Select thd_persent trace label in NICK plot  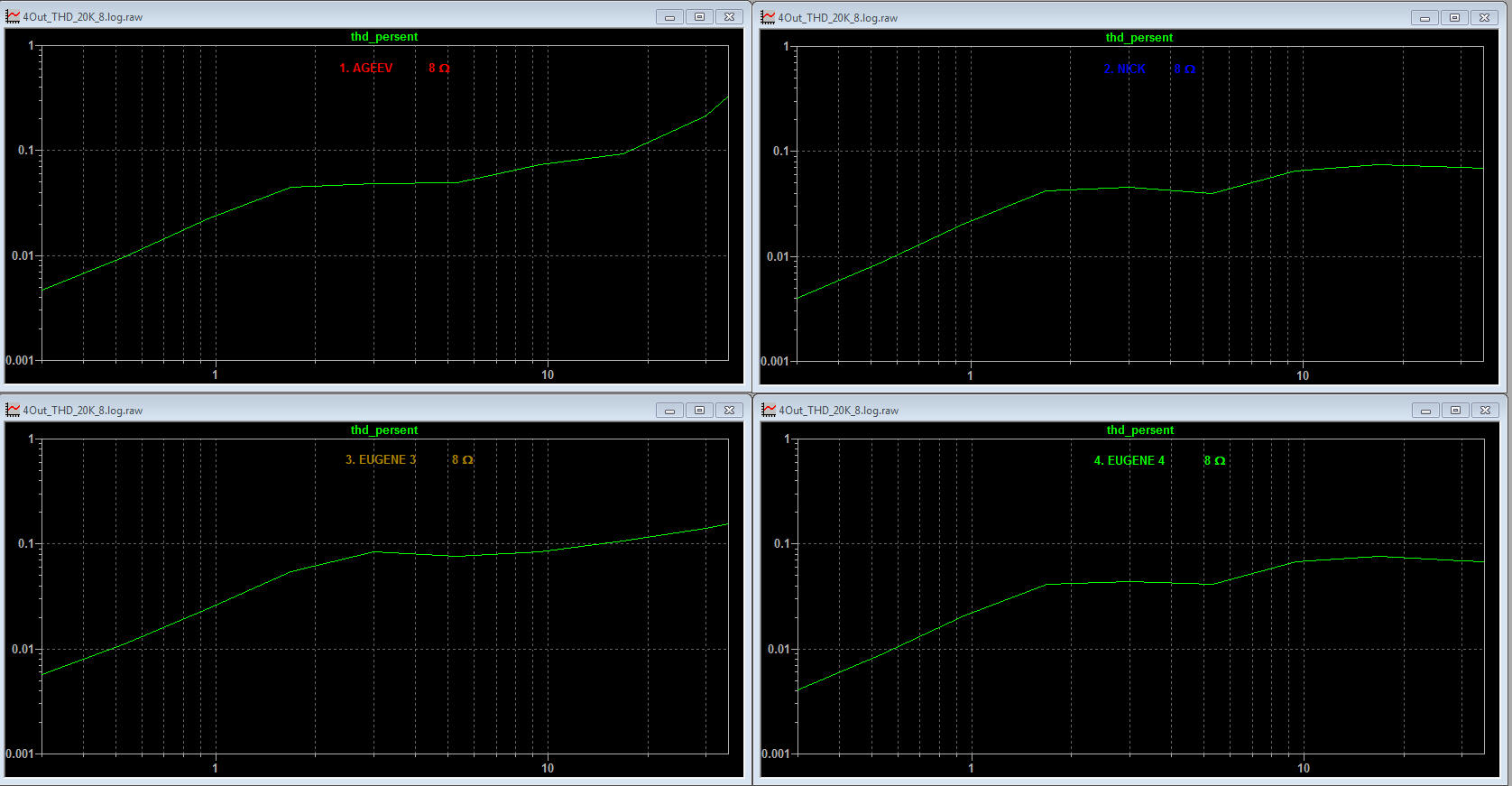pyautogui.click(x=1139, y=38)
